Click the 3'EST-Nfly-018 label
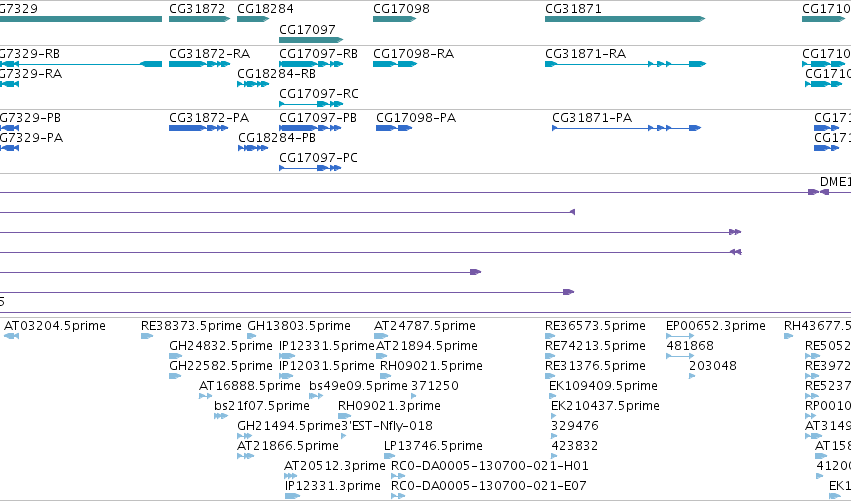The width and height of the screenshot is (851, 501). (x=387, y=426)
